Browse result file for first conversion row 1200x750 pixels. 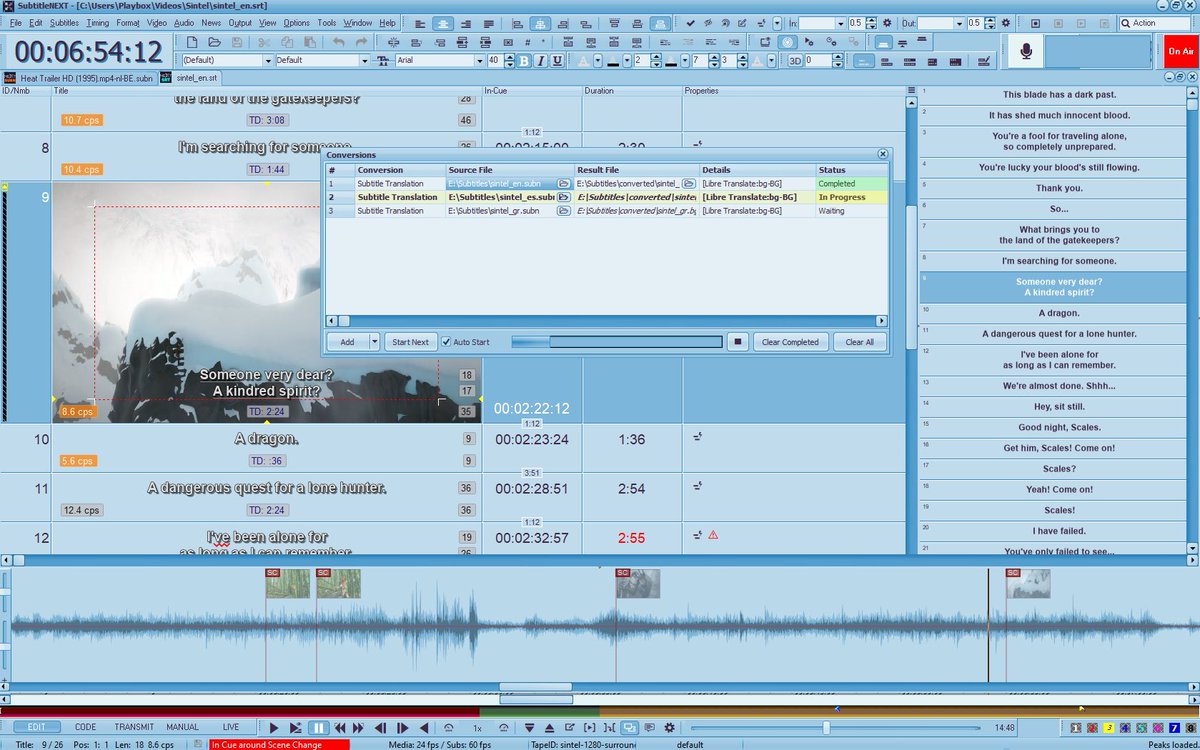coord(689,184)
